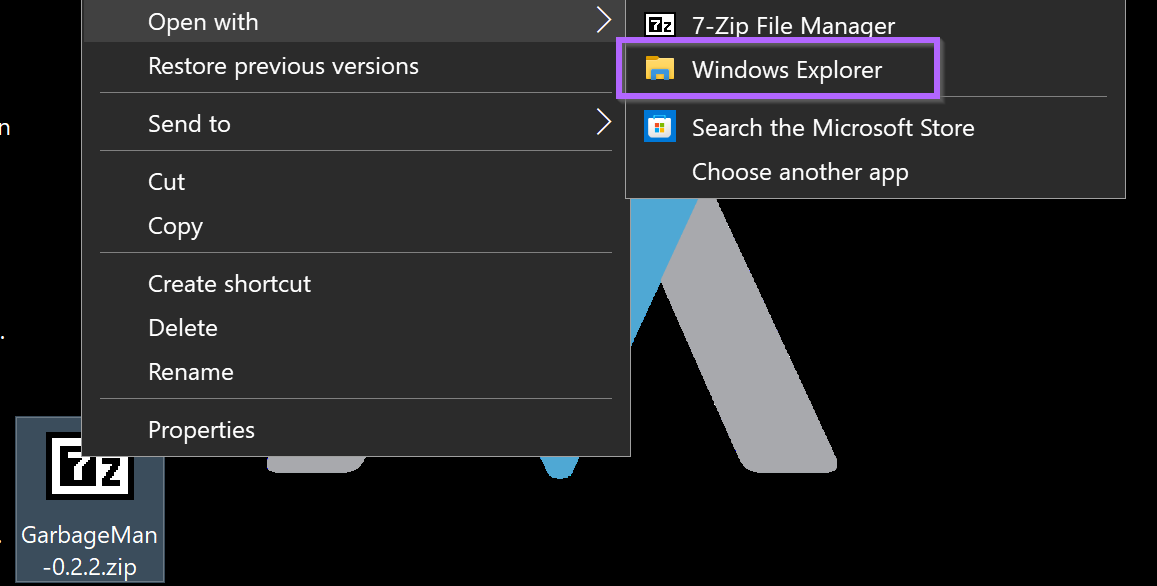
Task: Open with 7-Zip File Manager label
Action: 793,26
